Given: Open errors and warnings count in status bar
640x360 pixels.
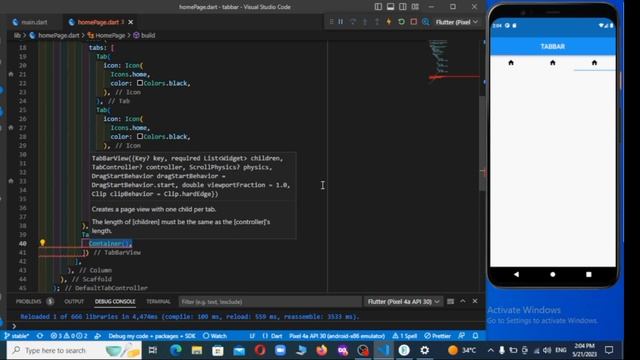Looking at the screenshot, I should (x=69, y=336).
